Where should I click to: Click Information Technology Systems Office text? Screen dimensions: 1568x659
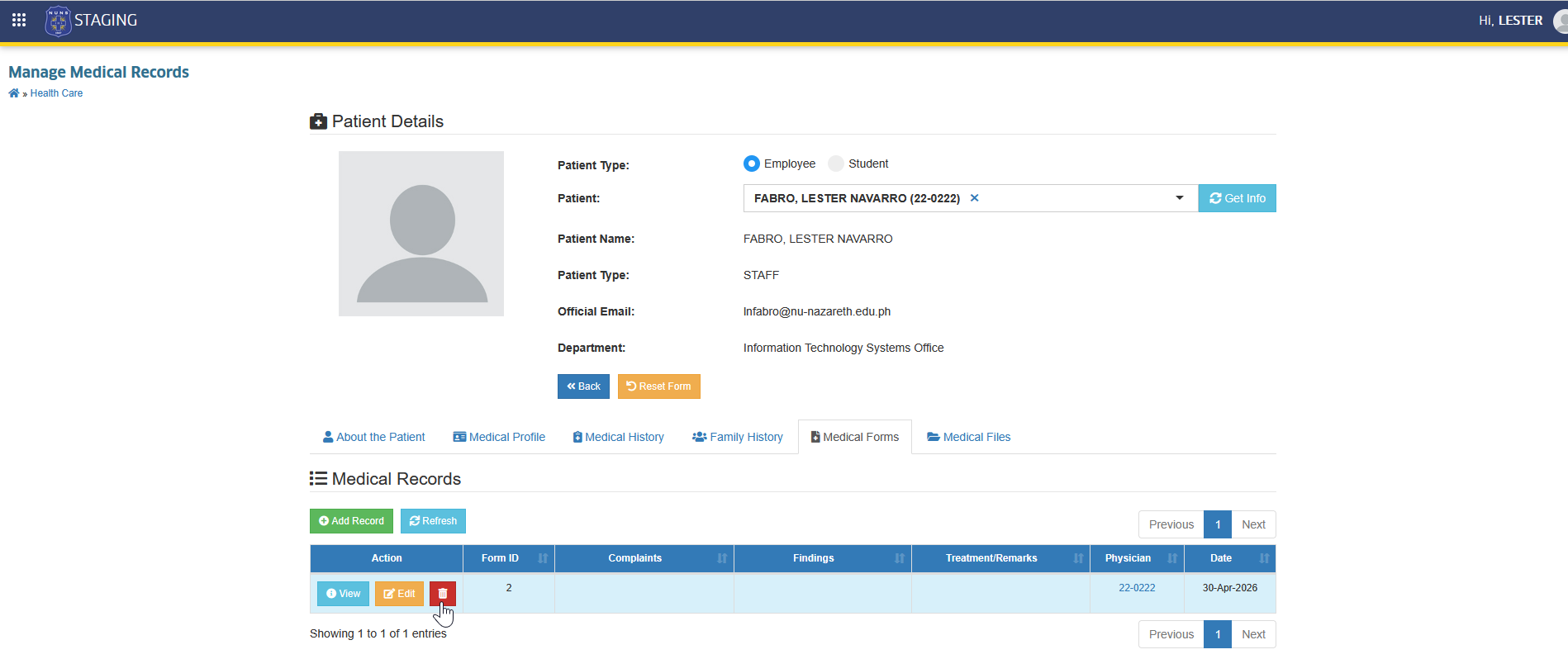point(843,348)
